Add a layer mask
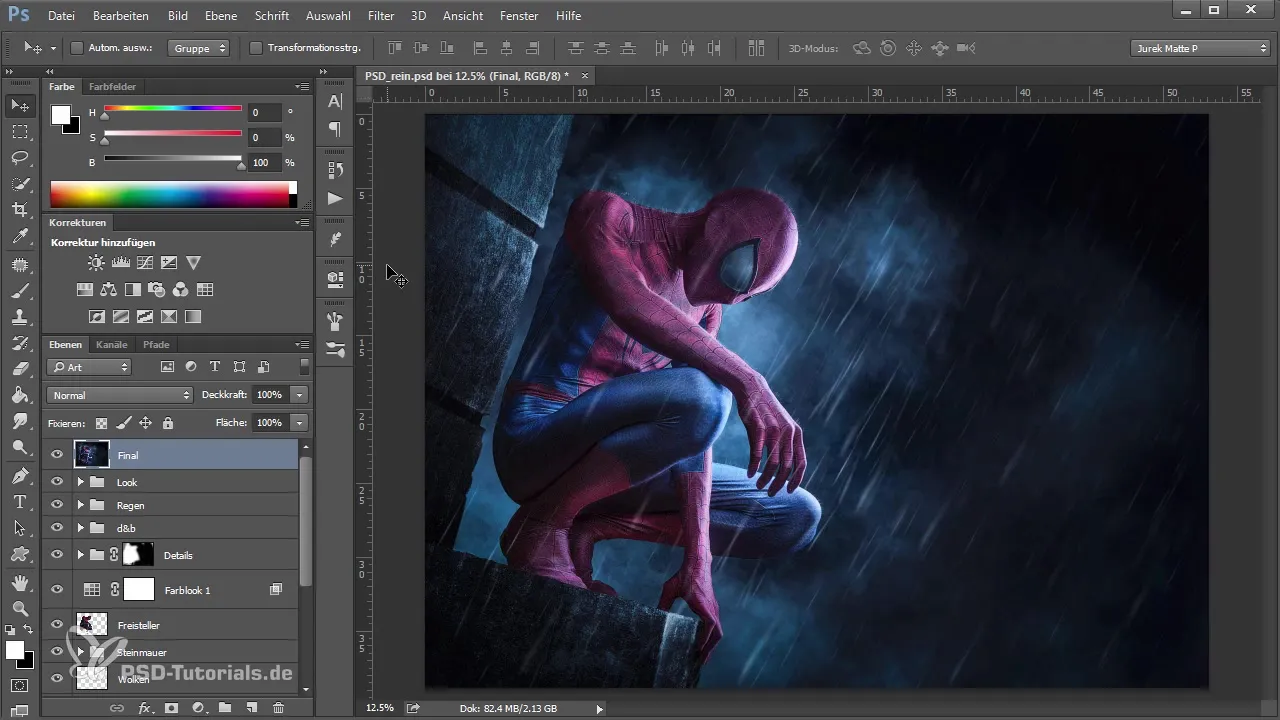This screenshot has height=720, width=1280. tap(171, 708)
